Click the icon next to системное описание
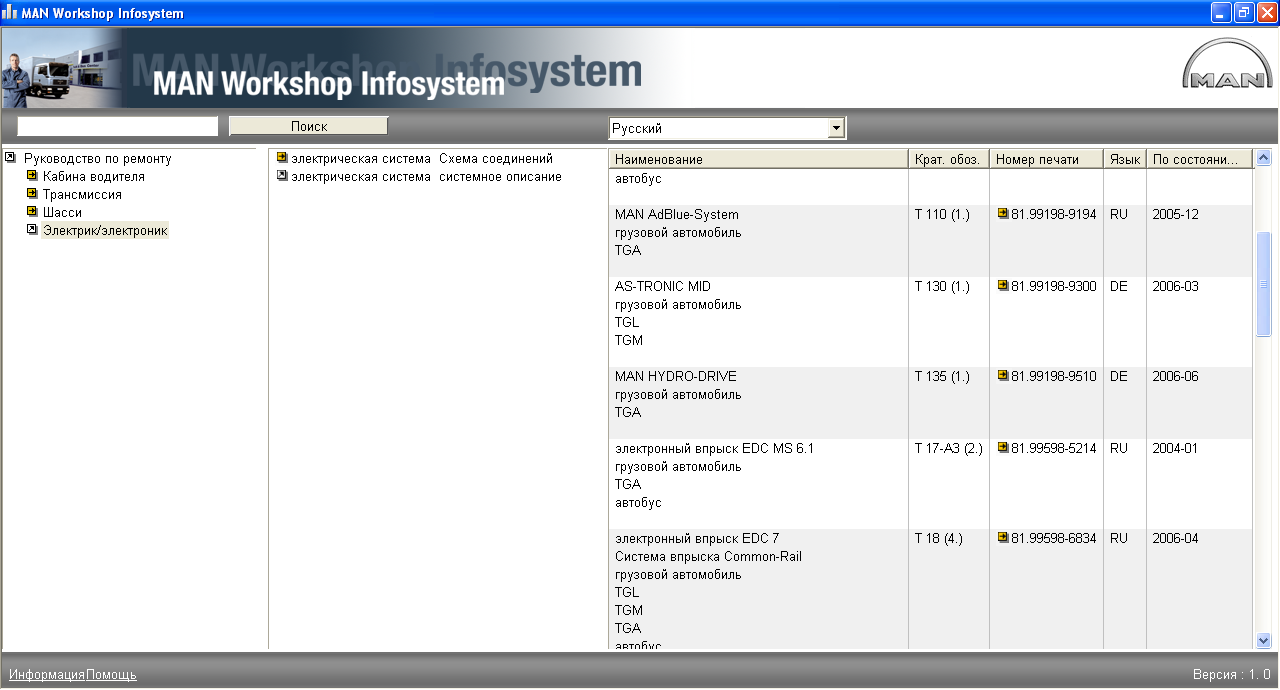This screenshot has width=1280, height=690. coord(282,176)
